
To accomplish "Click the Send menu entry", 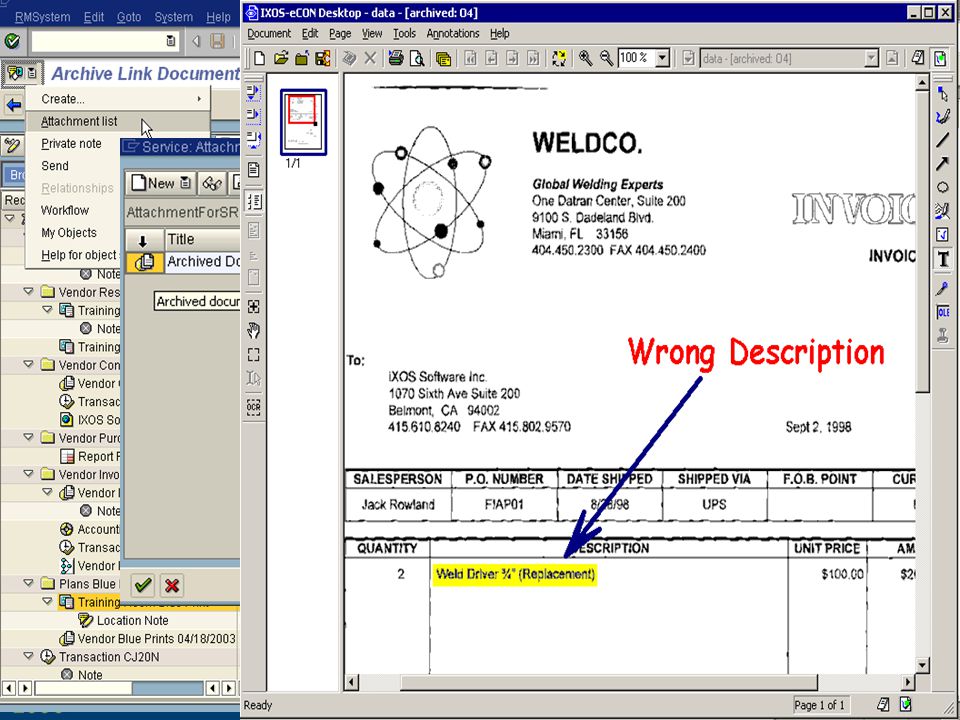I will click(x=54, y=166).
